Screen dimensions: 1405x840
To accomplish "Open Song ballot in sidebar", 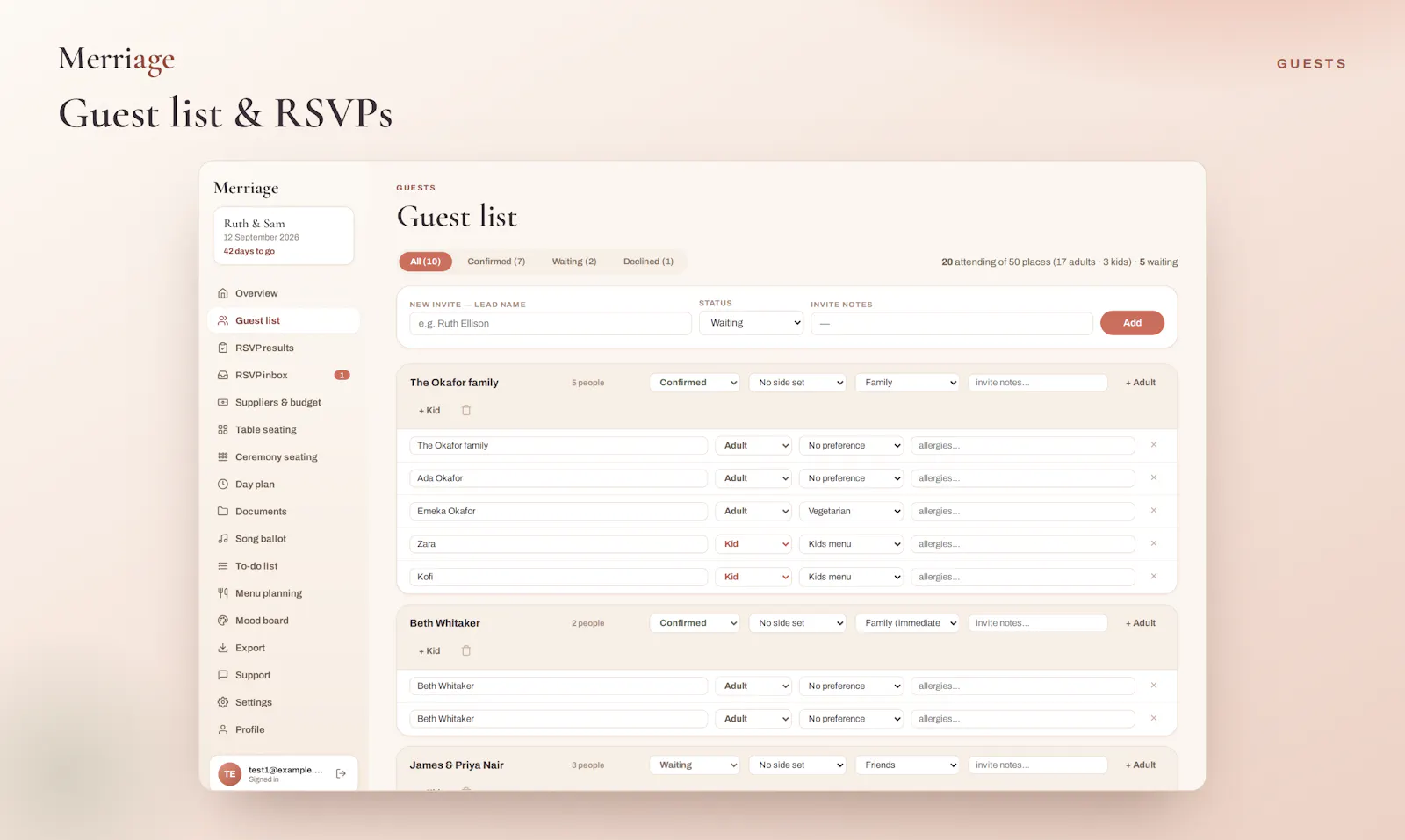I will pos(283,538).
